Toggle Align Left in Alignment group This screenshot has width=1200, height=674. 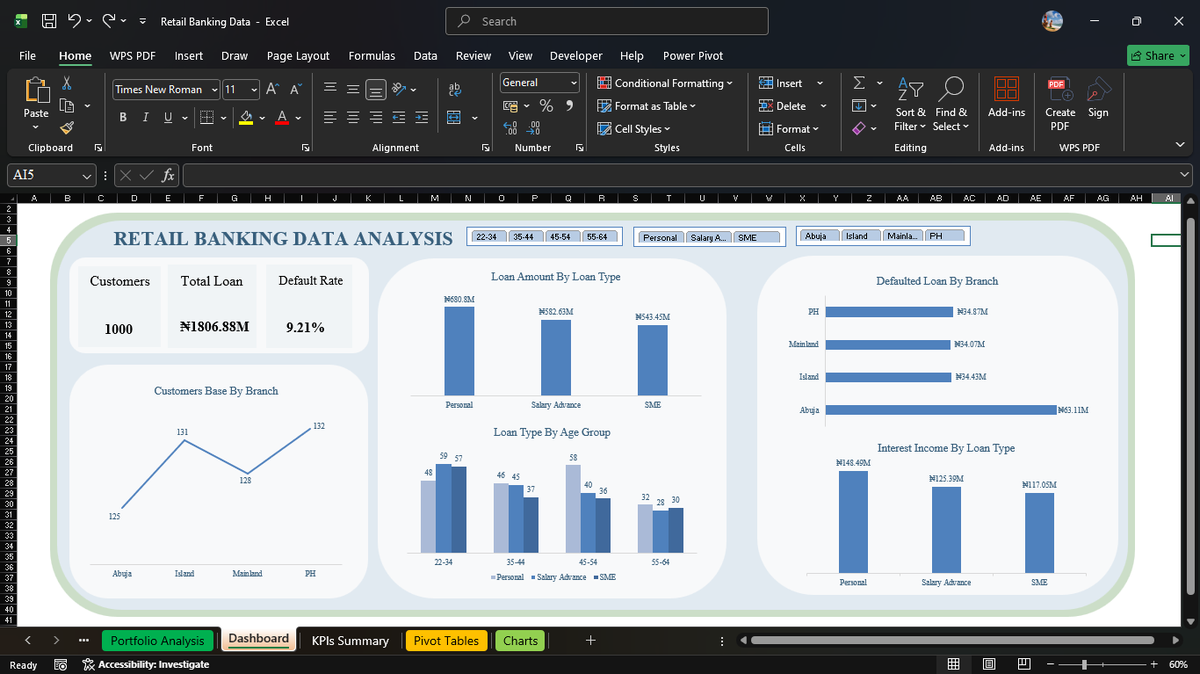[330, 118]
